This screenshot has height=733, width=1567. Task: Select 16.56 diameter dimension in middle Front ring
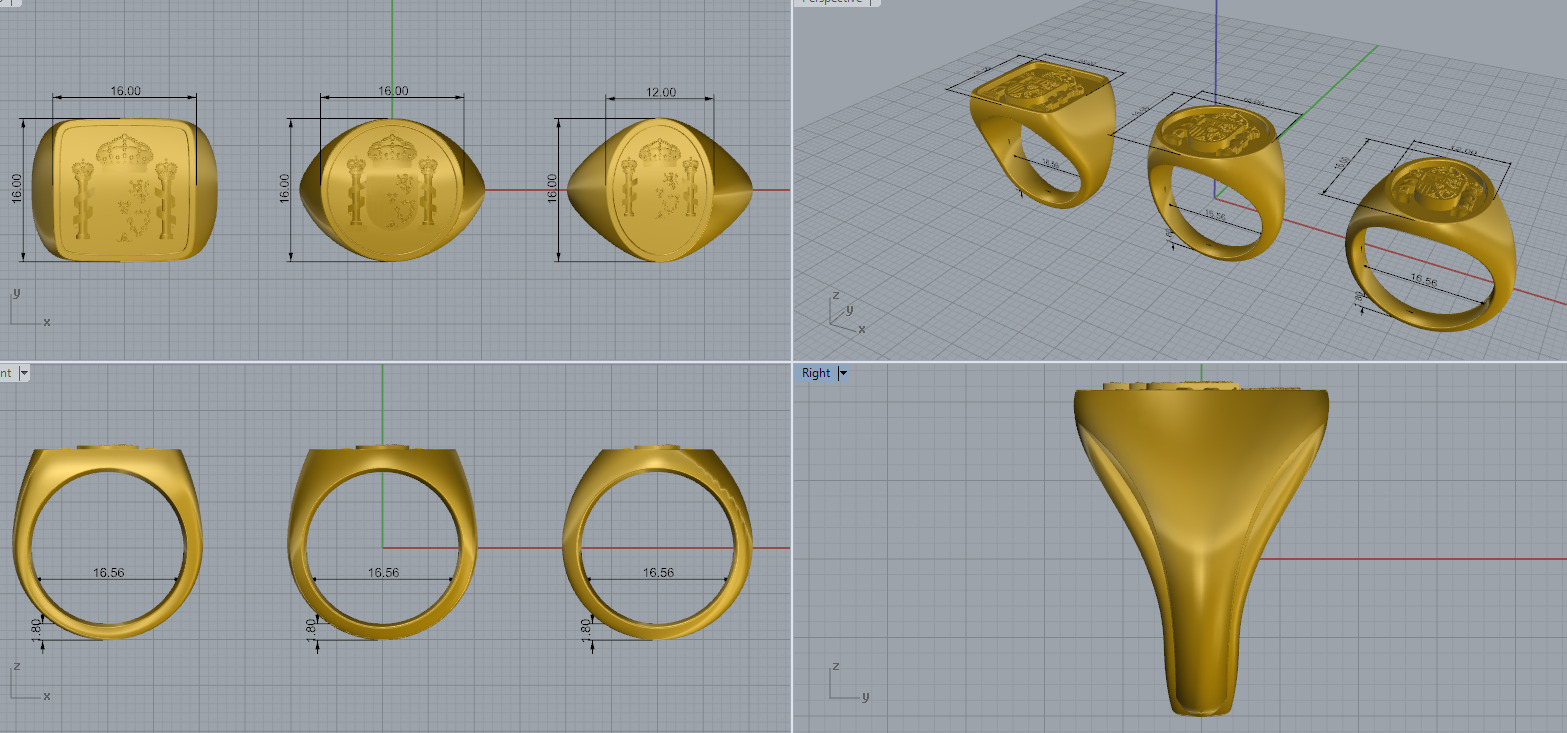(x=384, y=573)
